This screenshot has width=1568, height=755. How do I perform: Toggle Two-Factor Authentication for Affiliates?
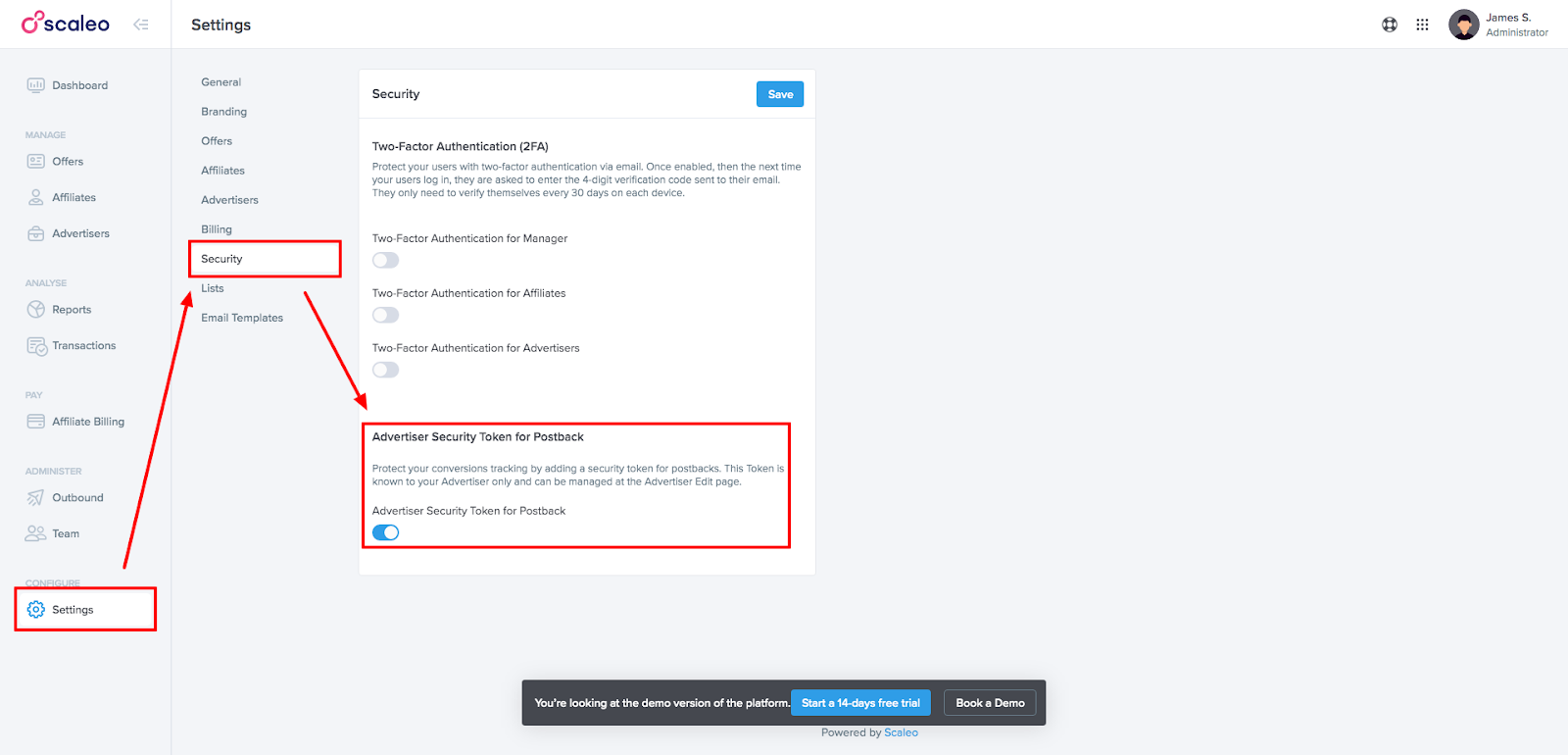(385, 315)
